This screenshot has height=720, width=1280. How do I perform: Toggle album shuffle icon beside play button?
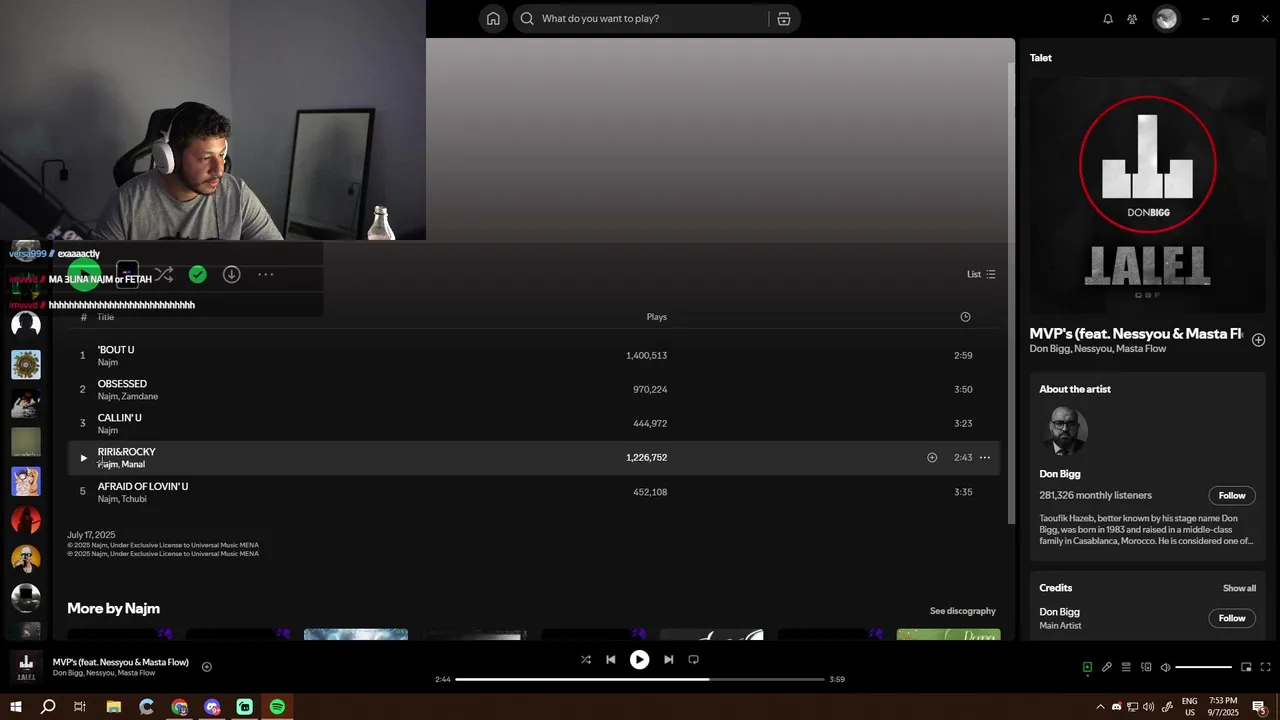click(164, 274)
